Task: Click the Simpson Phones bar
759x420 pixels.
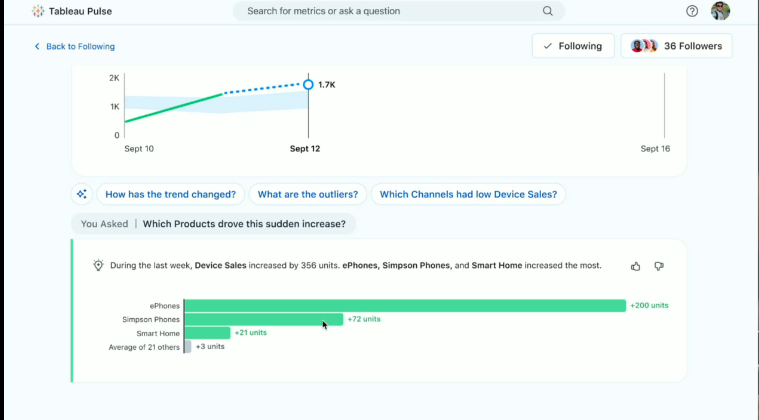Action: click(264, 319)
